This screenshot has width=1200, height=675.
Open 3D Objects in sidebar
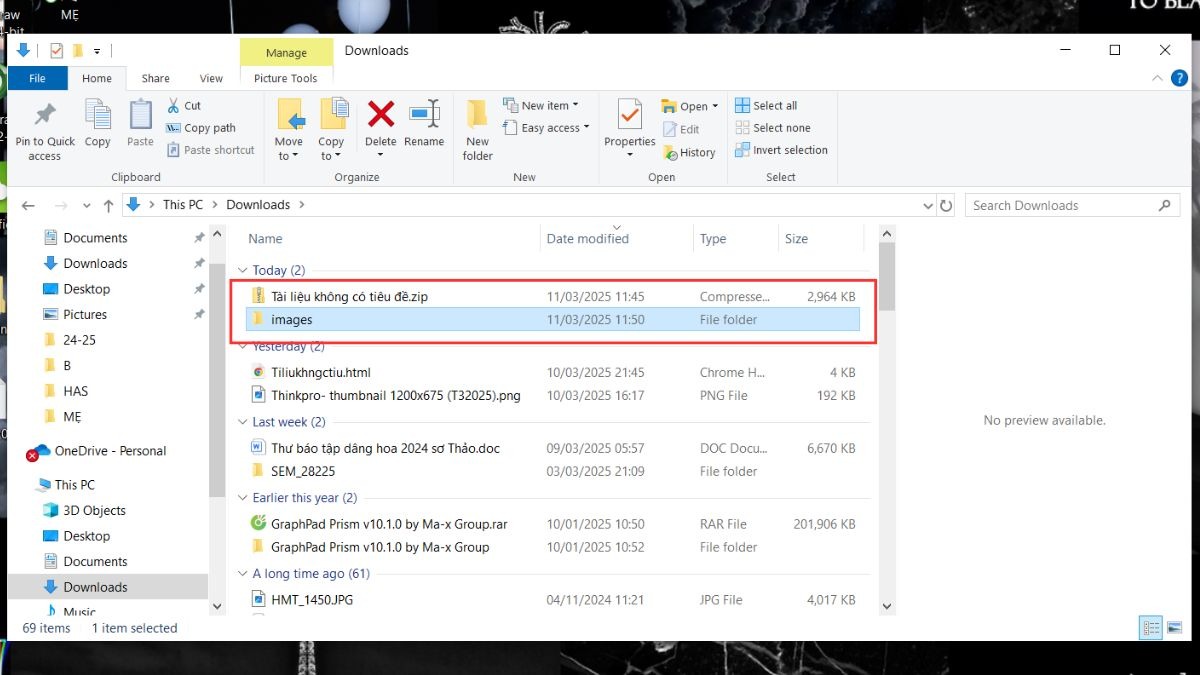94,510
